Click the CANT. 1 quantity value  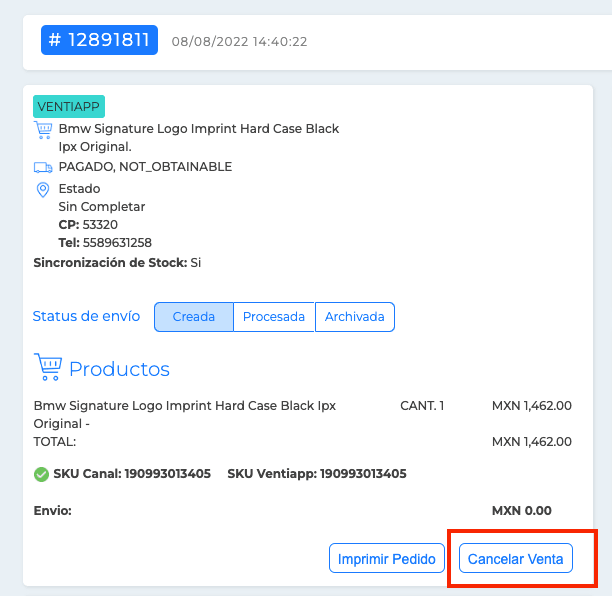(x=422, y=406)
